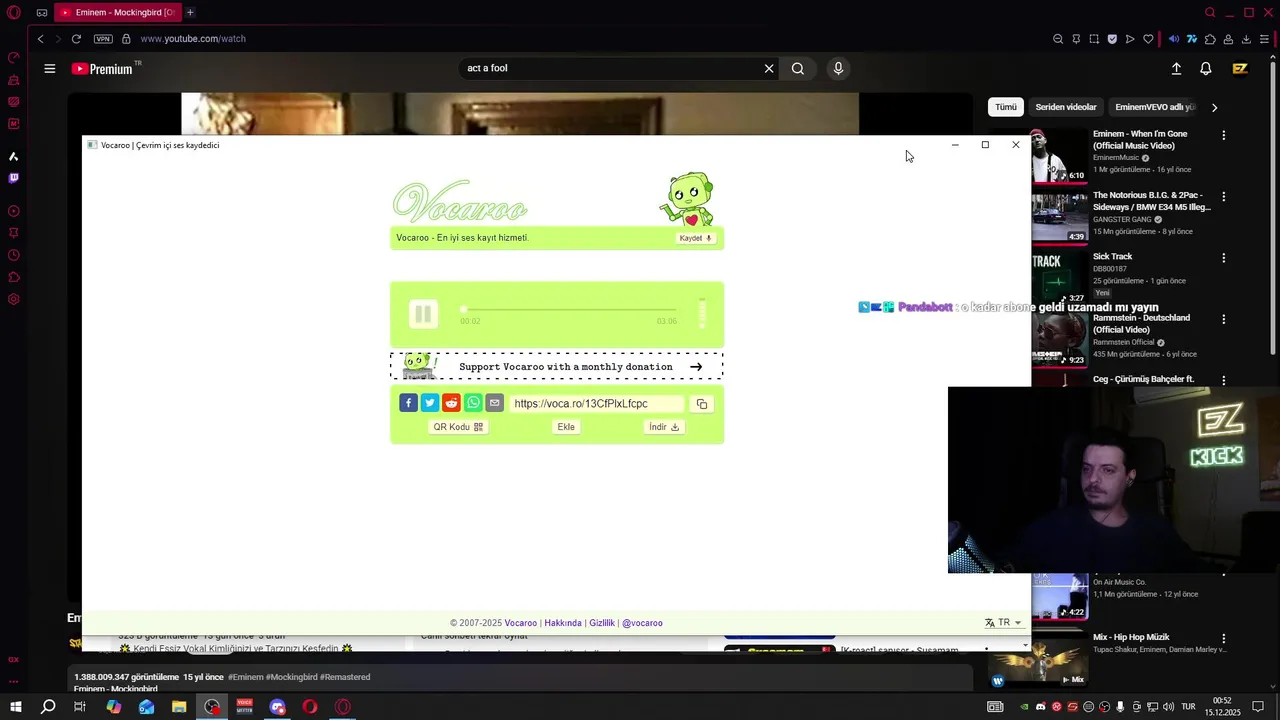The width and height of the screenshot is (1280, 720).
Task: Open Windows notification center icon
Action: [1258, 707]
